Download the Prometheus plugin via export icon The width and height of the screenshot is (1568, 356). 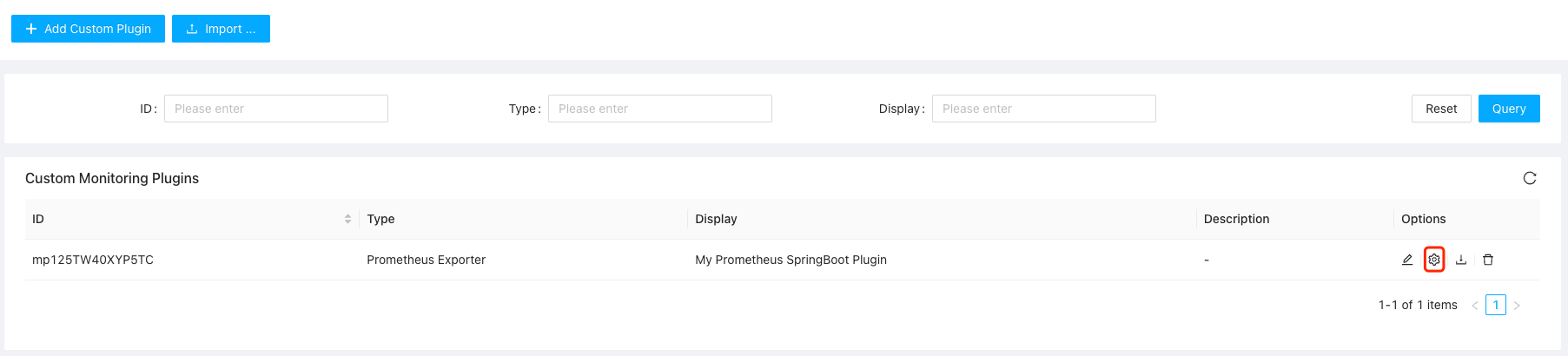1461,260
